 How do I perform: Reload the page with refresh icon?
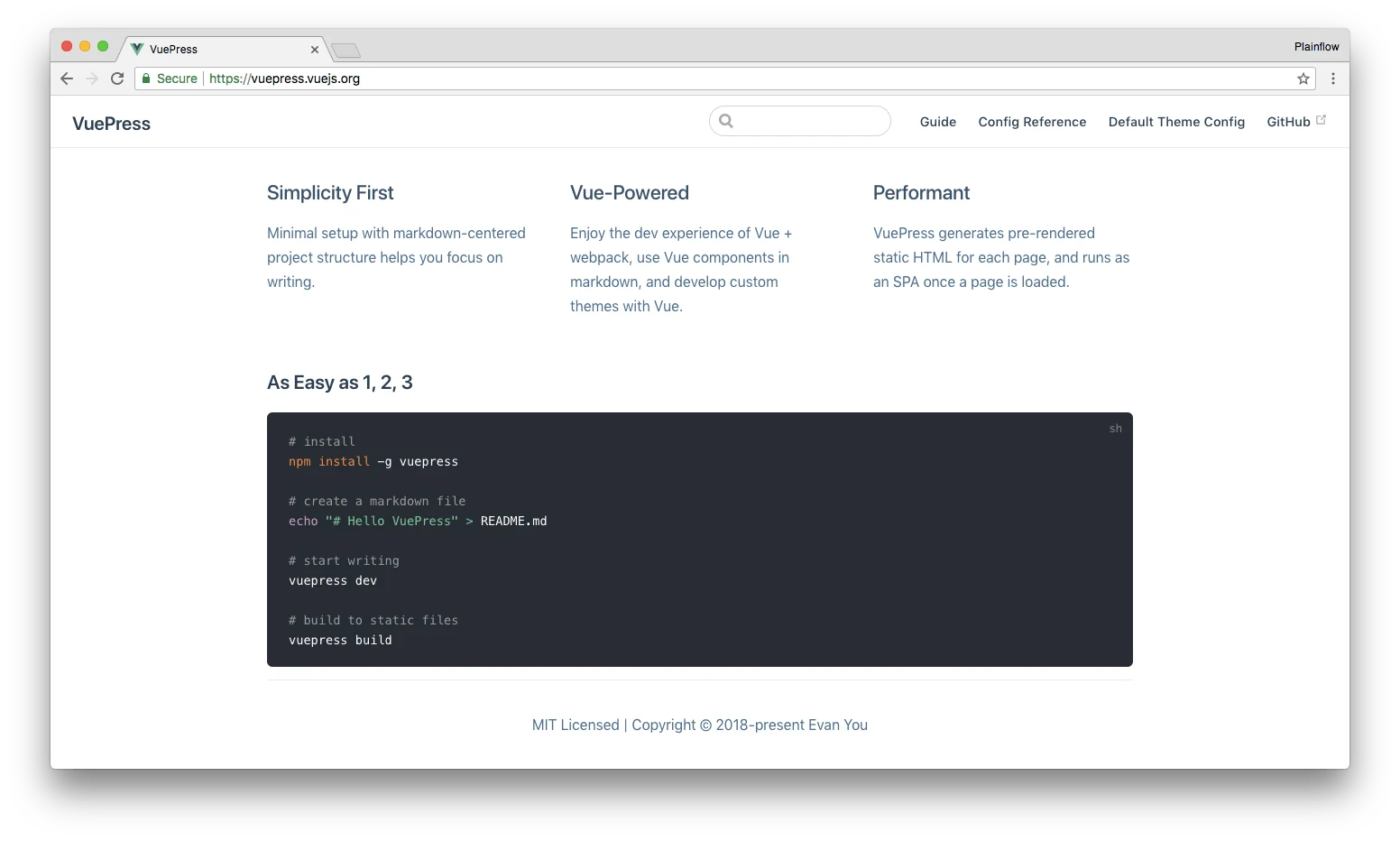tap(117, 79)
